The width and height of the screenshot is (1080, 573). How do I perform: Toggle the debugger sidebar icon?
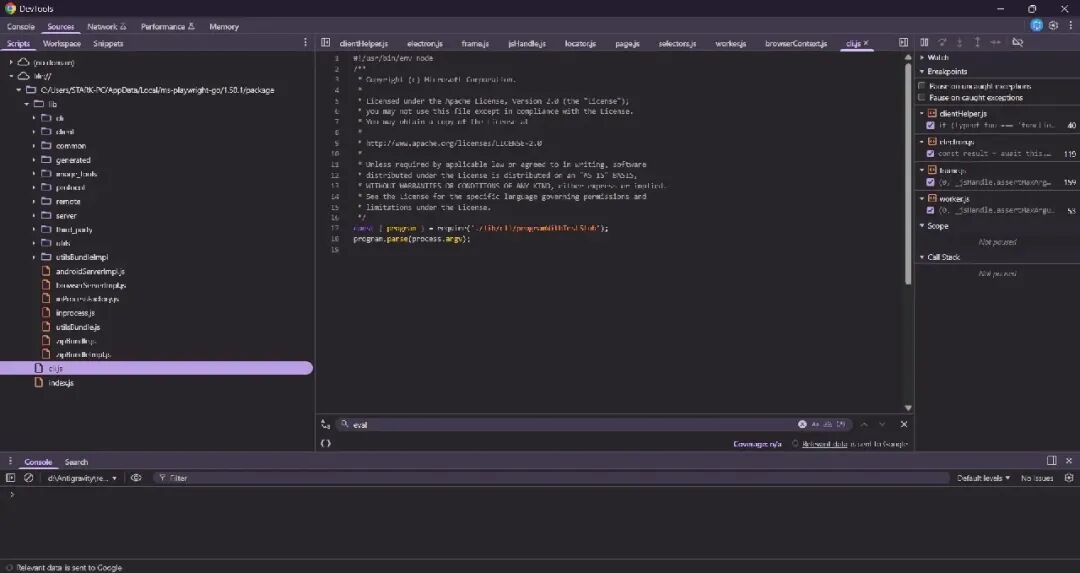click(903, 43)
